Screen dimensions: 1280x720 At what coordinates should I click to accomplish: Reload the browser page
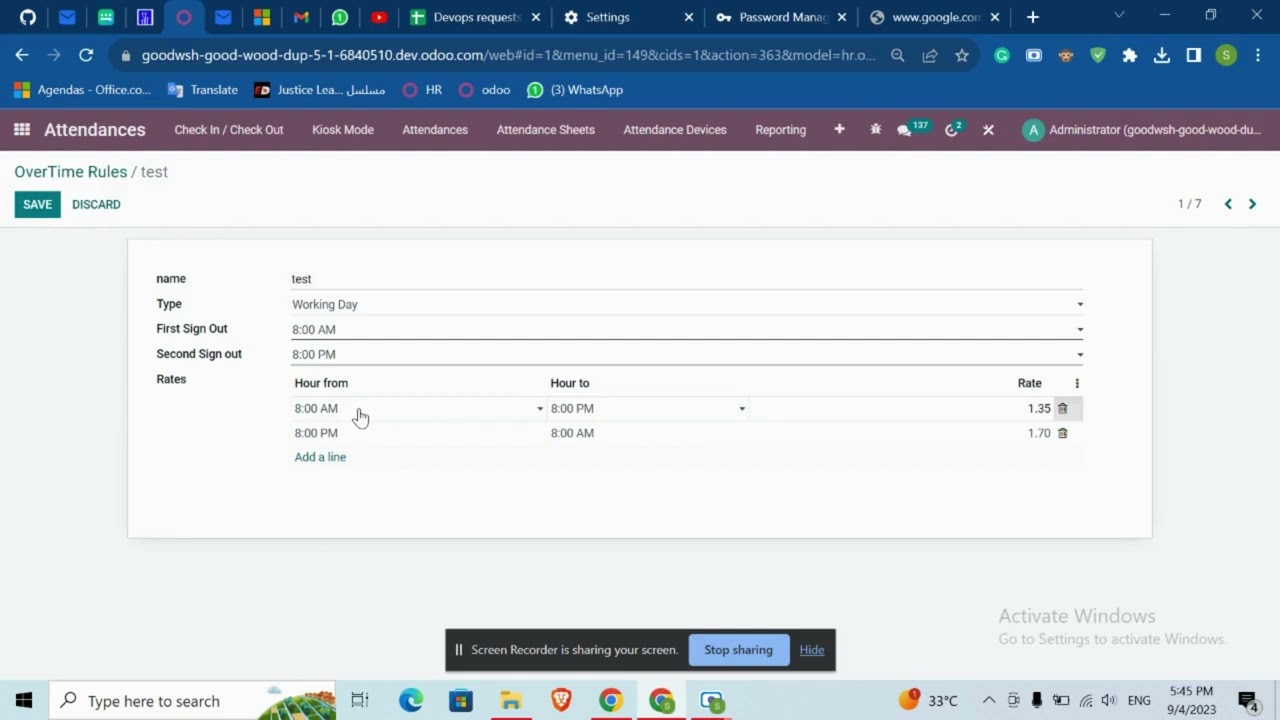(x=86, y=56)
